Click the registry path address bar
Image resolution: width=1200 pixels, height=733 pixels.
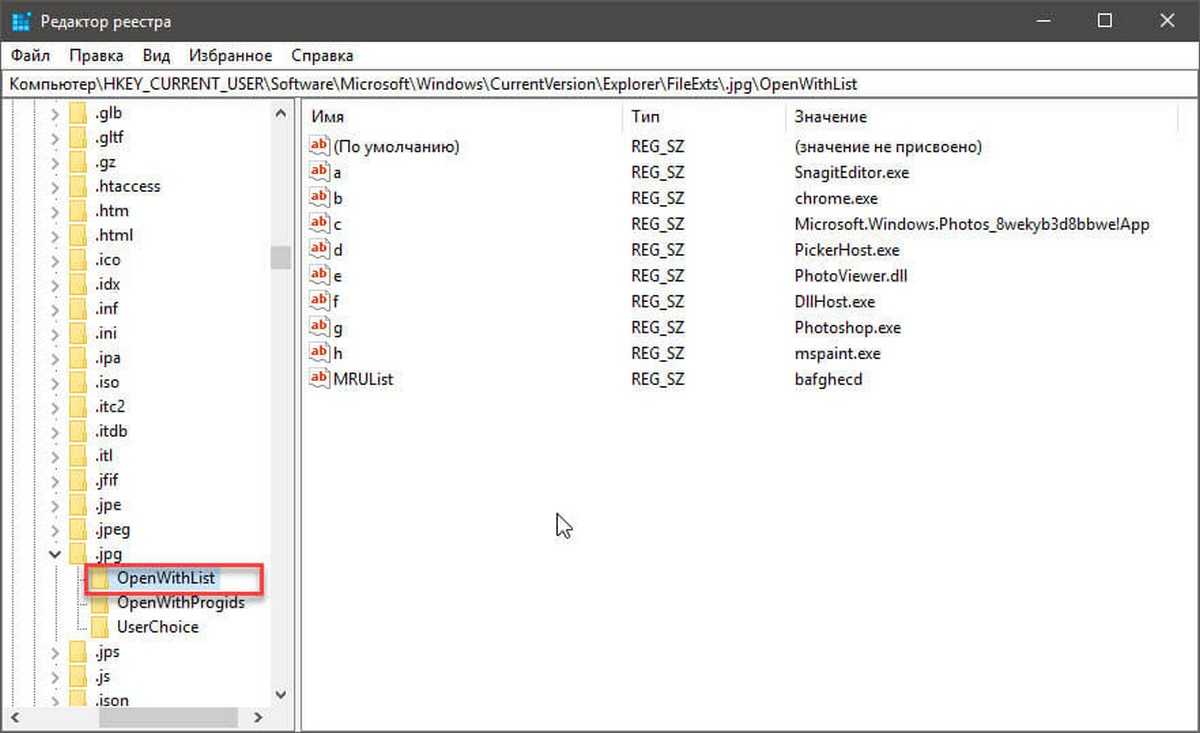click(600, 84)
